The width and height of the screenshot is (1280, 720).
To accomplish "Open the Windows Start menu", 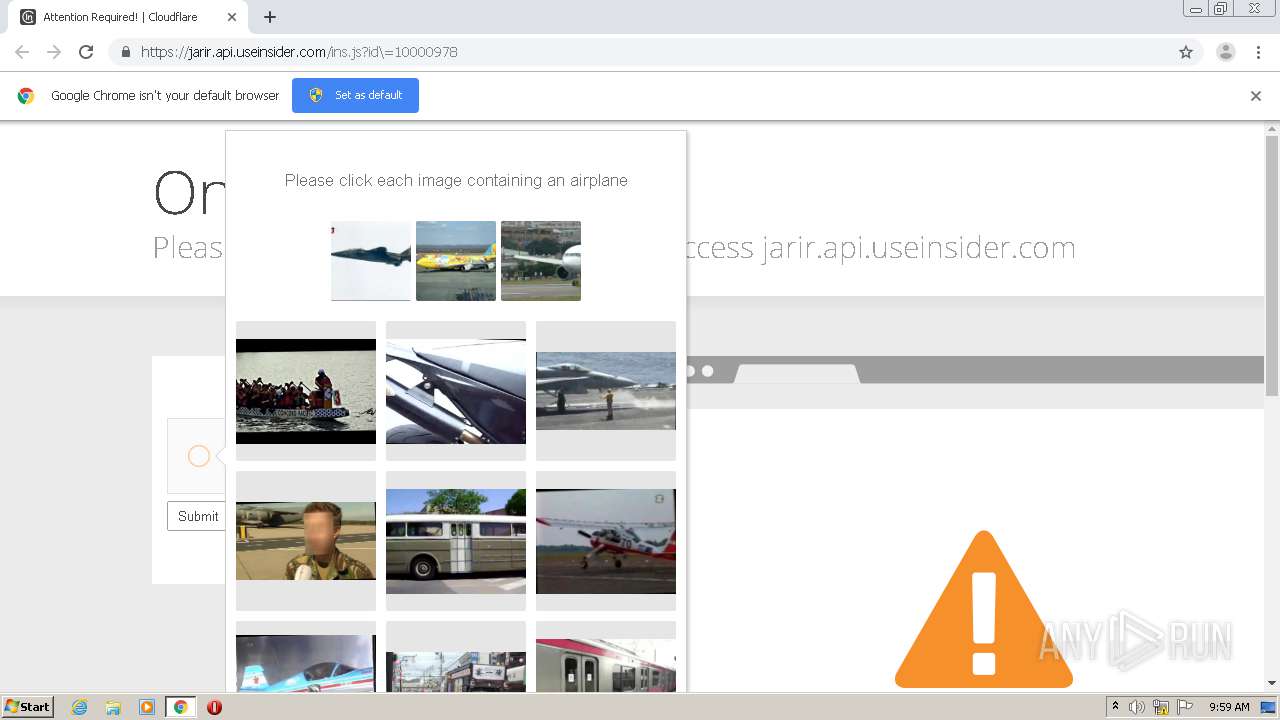I will click(x=28, y=706).
